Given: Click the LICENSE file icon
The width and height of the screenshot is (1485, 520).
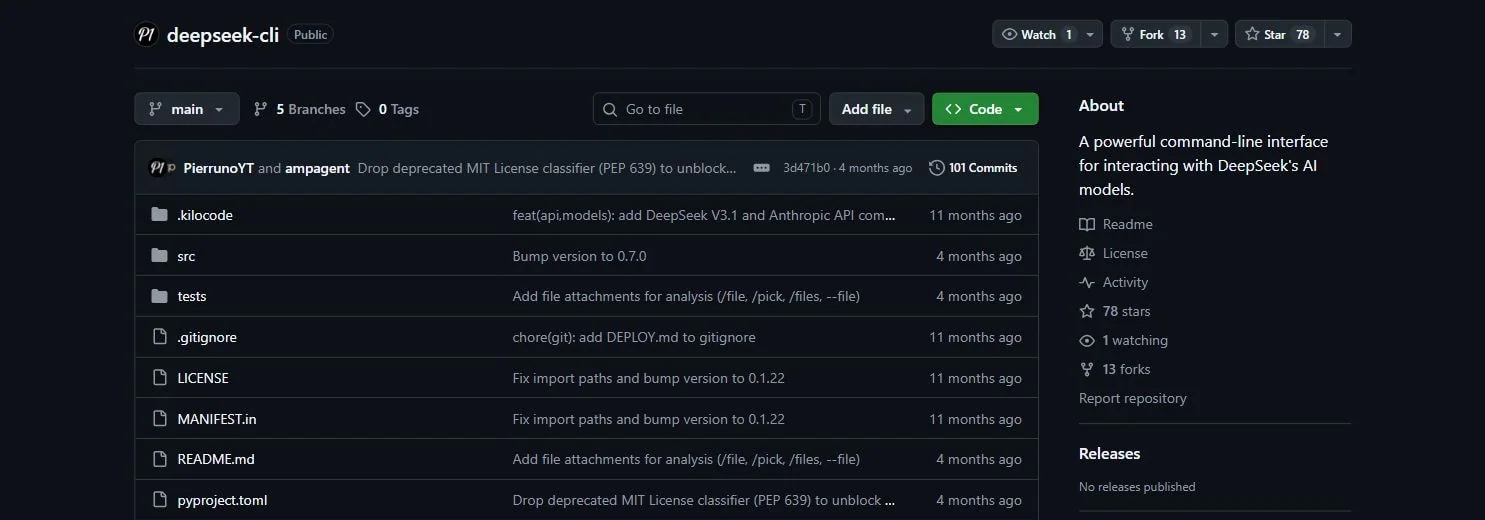Looking at the screenshot, I should [159, 378].
